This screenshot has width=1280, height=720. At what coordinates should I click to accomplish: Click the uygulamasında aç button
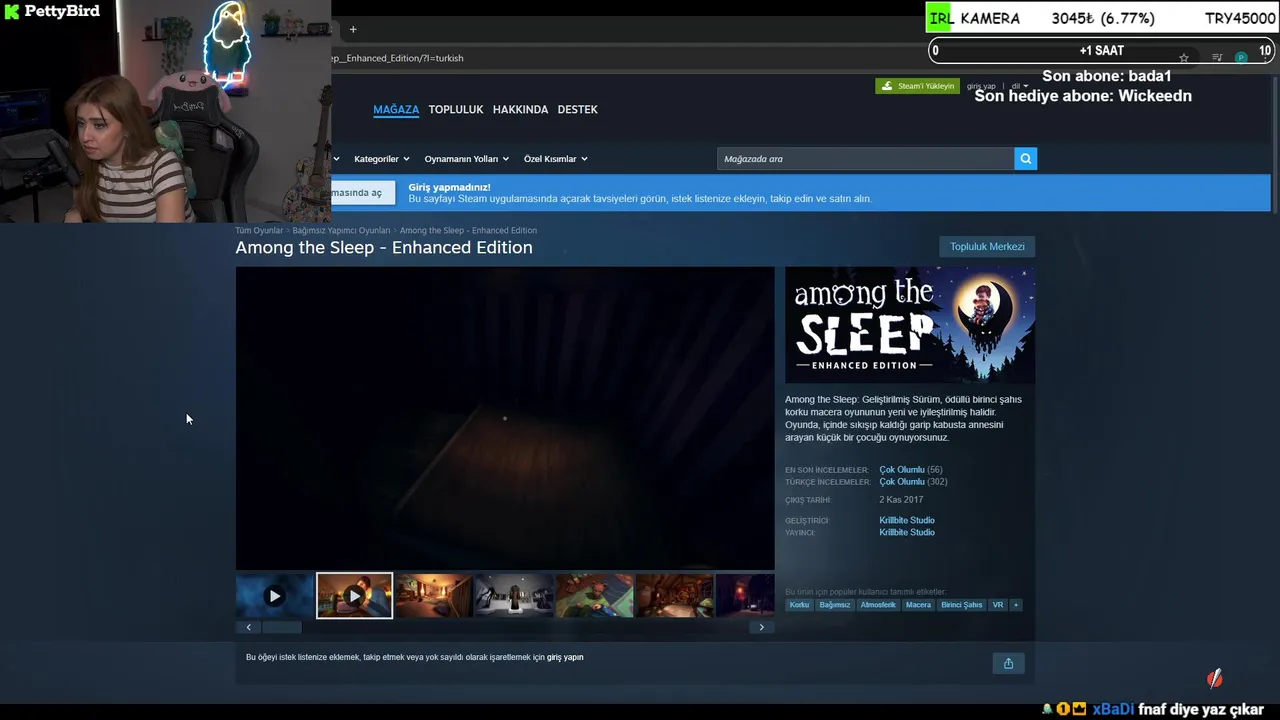click(363, 193)
